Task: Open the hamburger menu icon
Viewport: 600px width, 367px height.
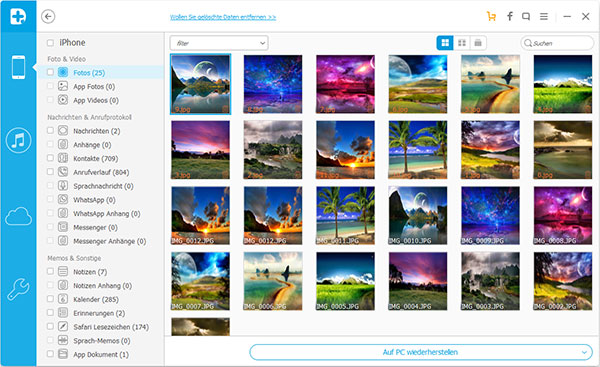Action: [544, 16]
